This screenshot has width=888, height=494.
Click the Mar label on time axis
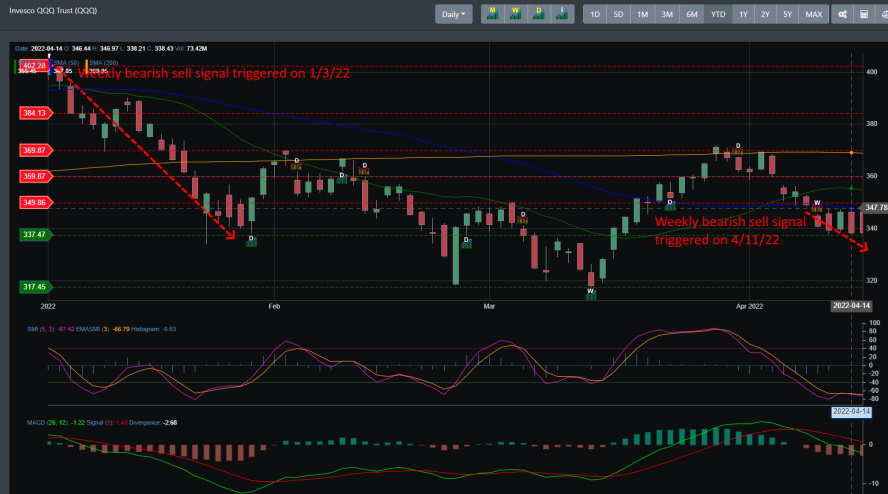(x=489, y=306)
